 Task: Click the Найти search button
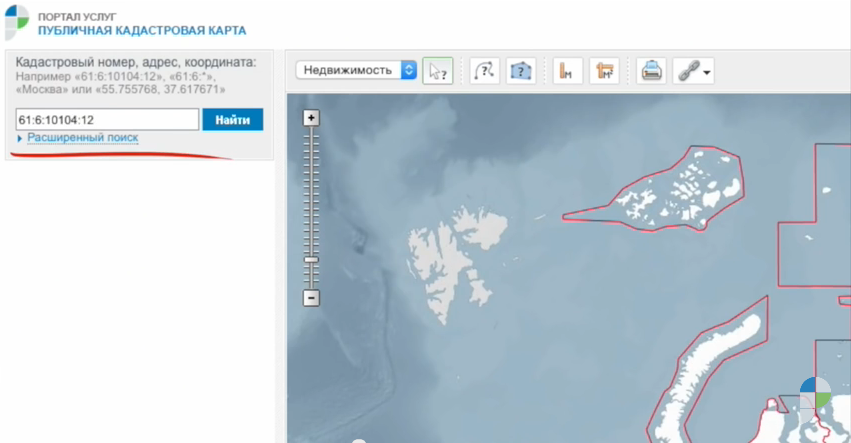tap(232, 120)
